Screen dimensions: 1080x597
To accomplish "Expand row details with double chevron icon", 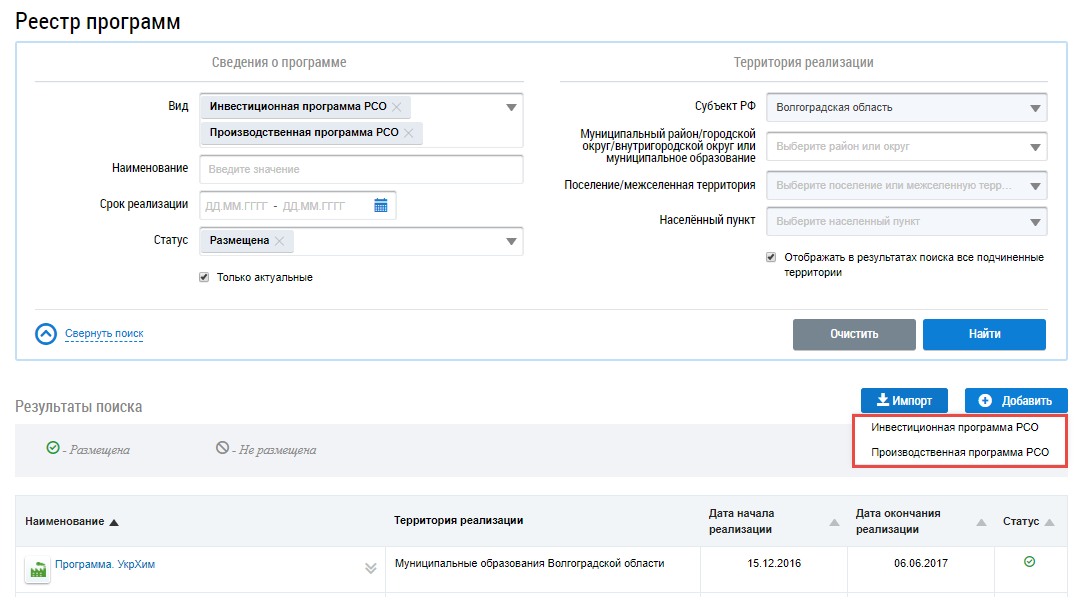I will (x=371, y=568).
